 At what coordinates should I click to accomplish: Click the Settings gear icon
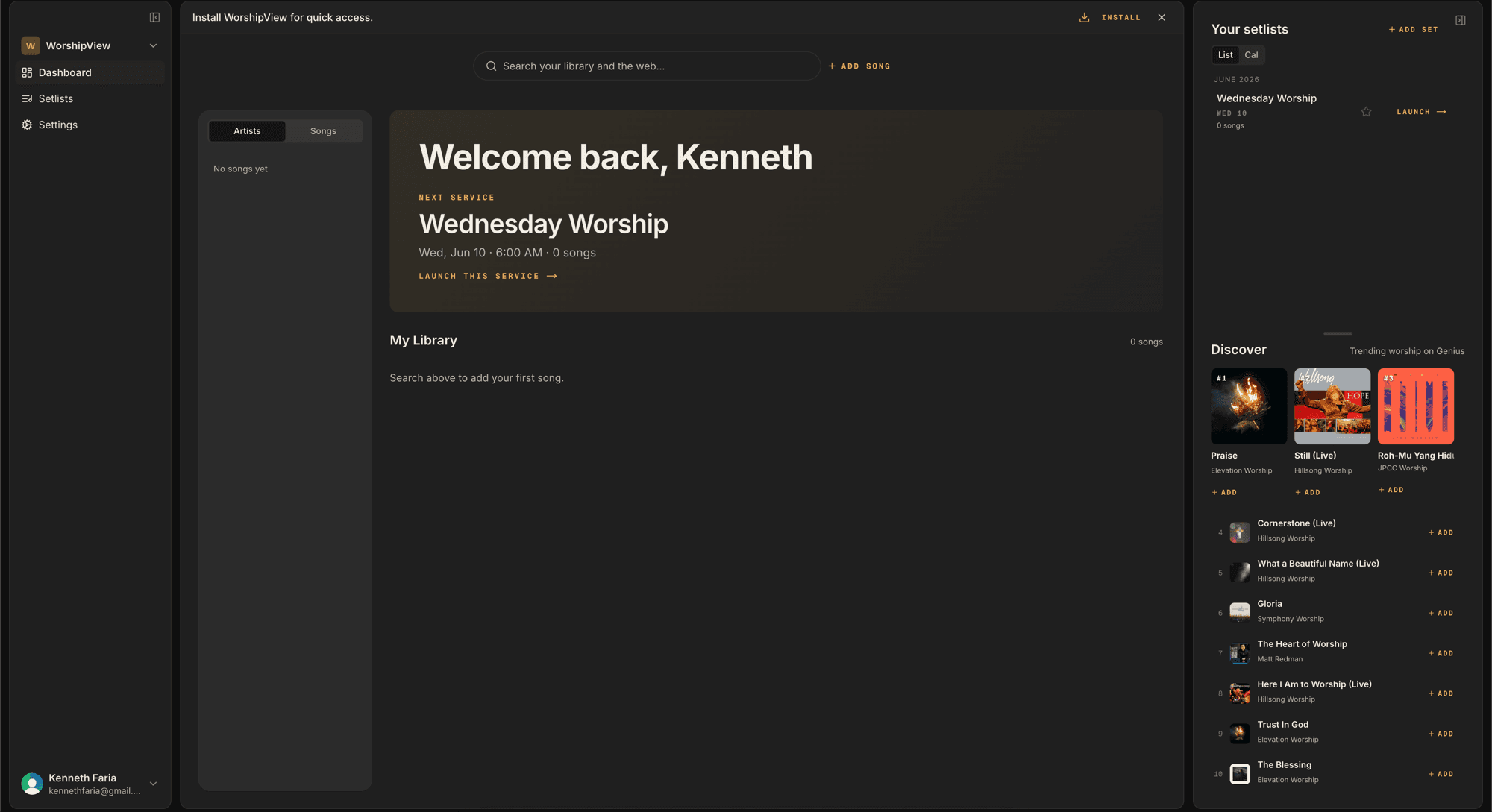(27, 125)
